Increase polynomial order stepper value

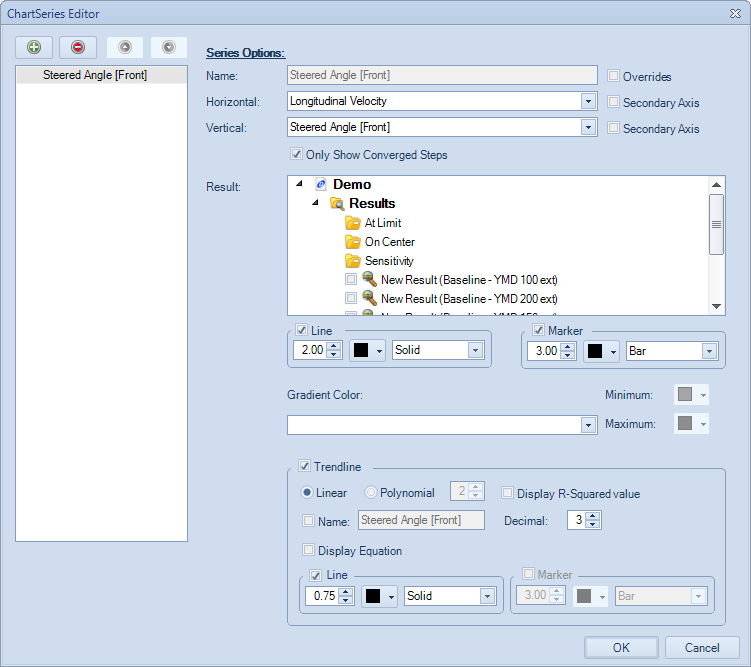[476, 487]
